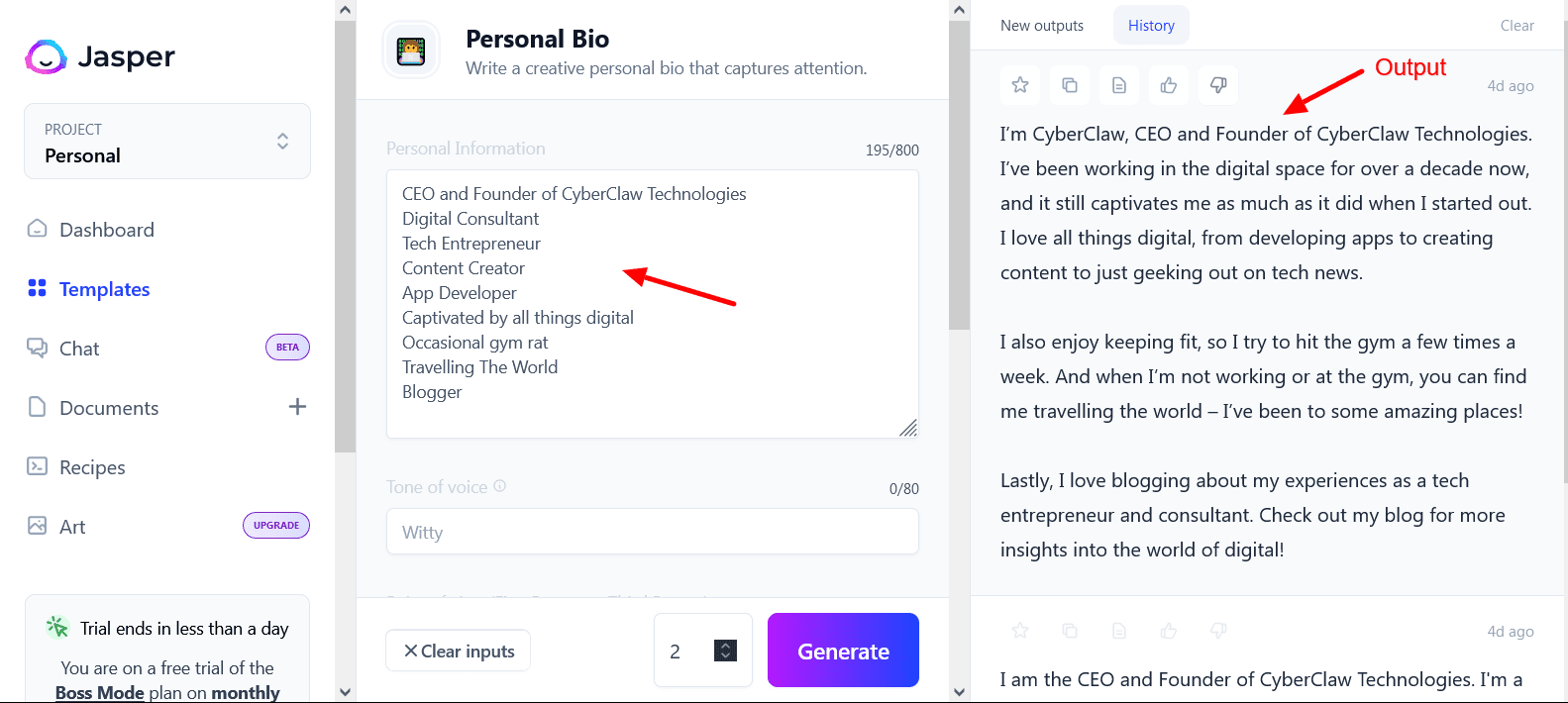Click the plus icon next to Documents

[x=297, y=407]
